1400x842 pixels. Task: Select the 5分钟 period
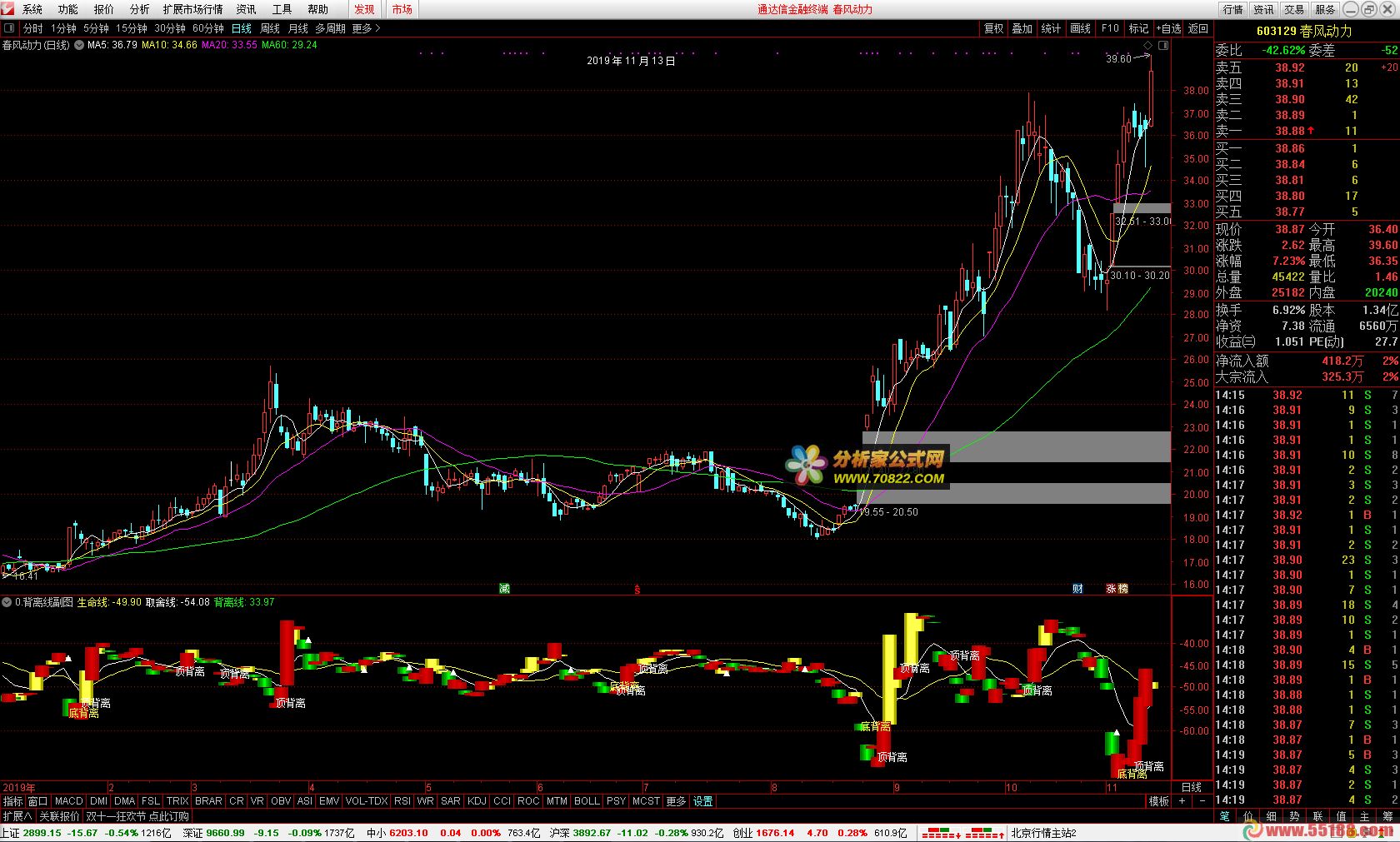tap(96, 28)
